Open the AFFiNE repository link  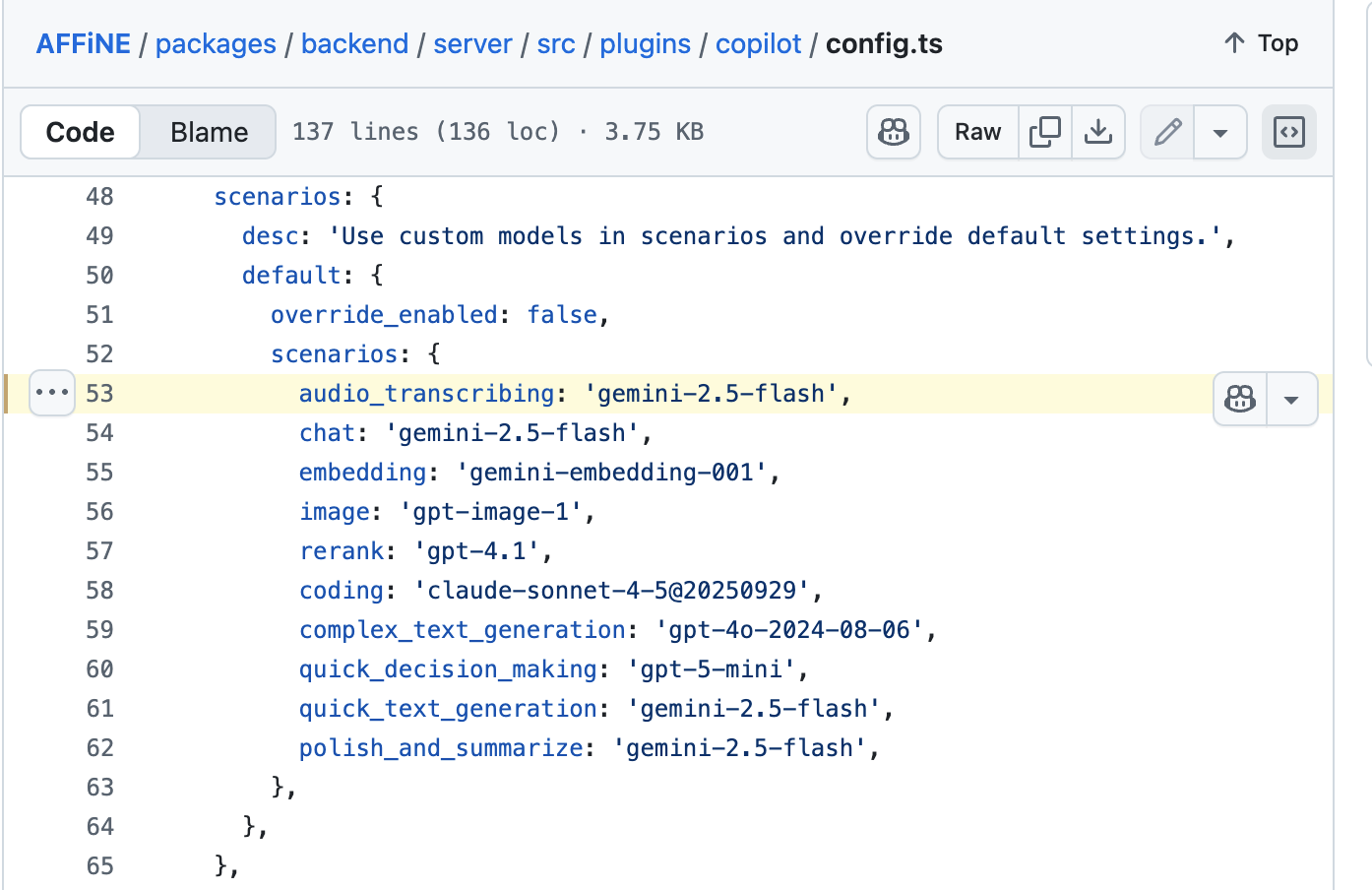(x=84, y=43)
